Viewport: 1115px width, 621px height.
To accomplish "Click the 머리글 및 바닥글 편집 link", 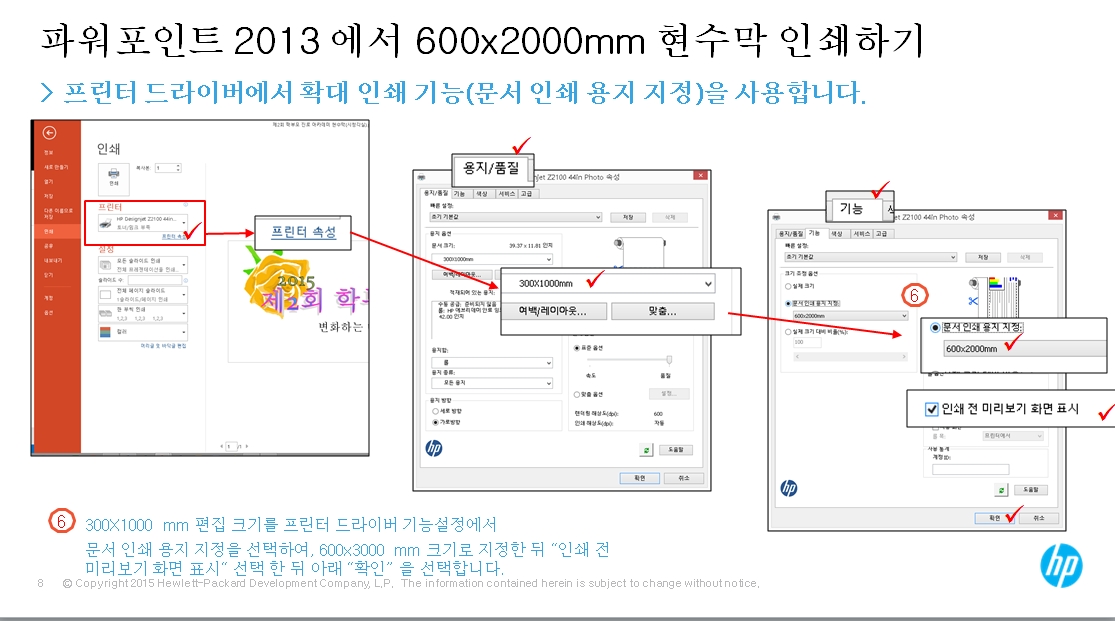I will [x=163, y=346].
